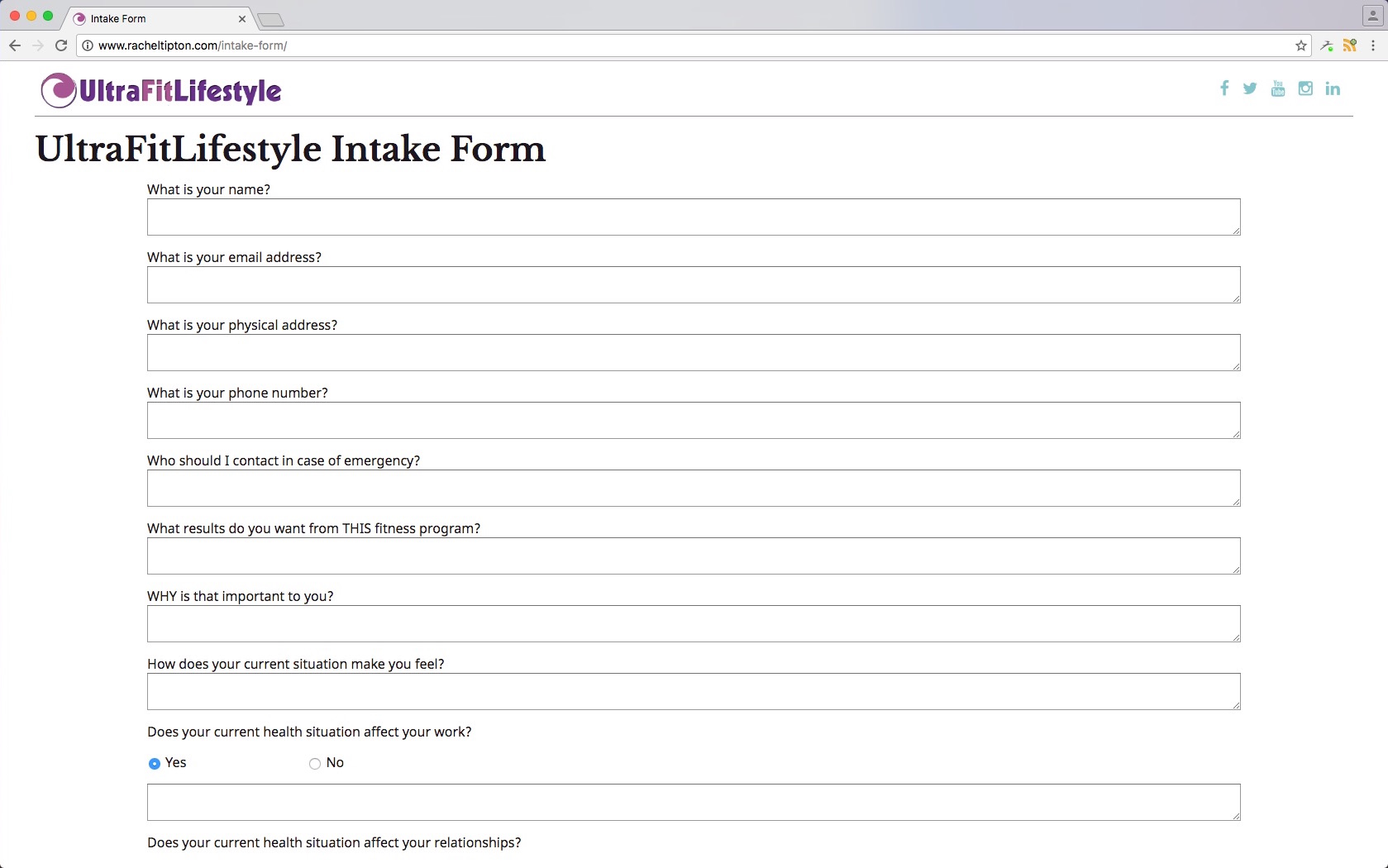Click the browser forward arrow
The height and width of the screenshot is (868, 1388).
pyautogui.click(x=38, y=45)
